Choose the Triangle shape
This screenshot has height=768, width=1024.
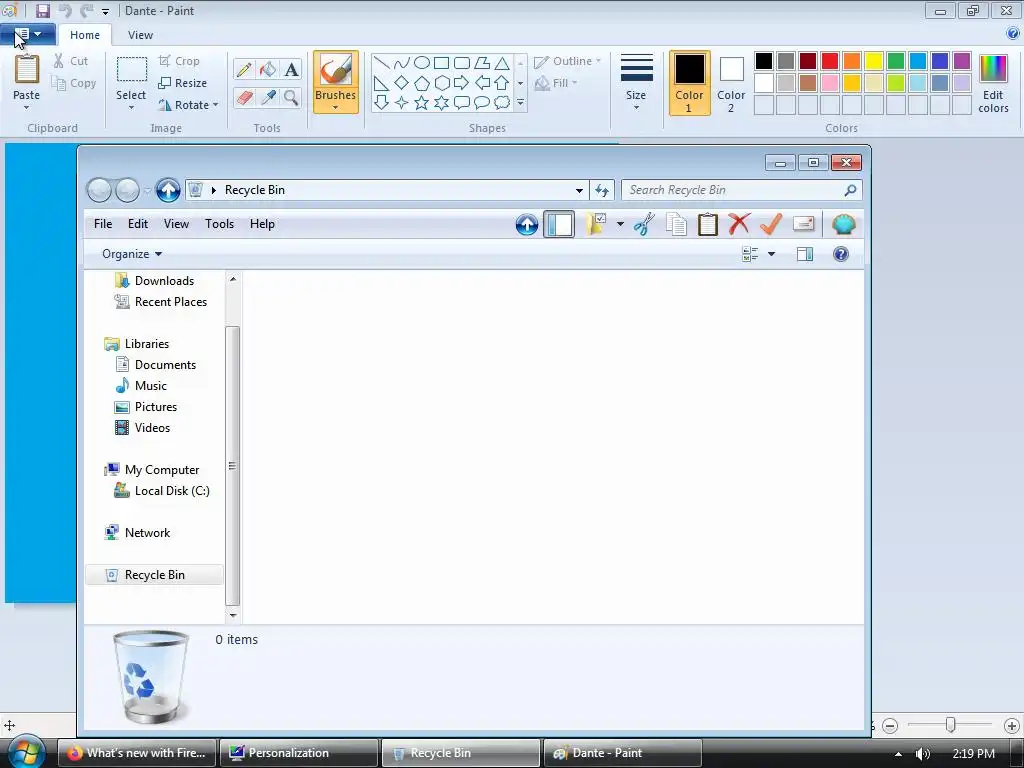pos(502,63)
